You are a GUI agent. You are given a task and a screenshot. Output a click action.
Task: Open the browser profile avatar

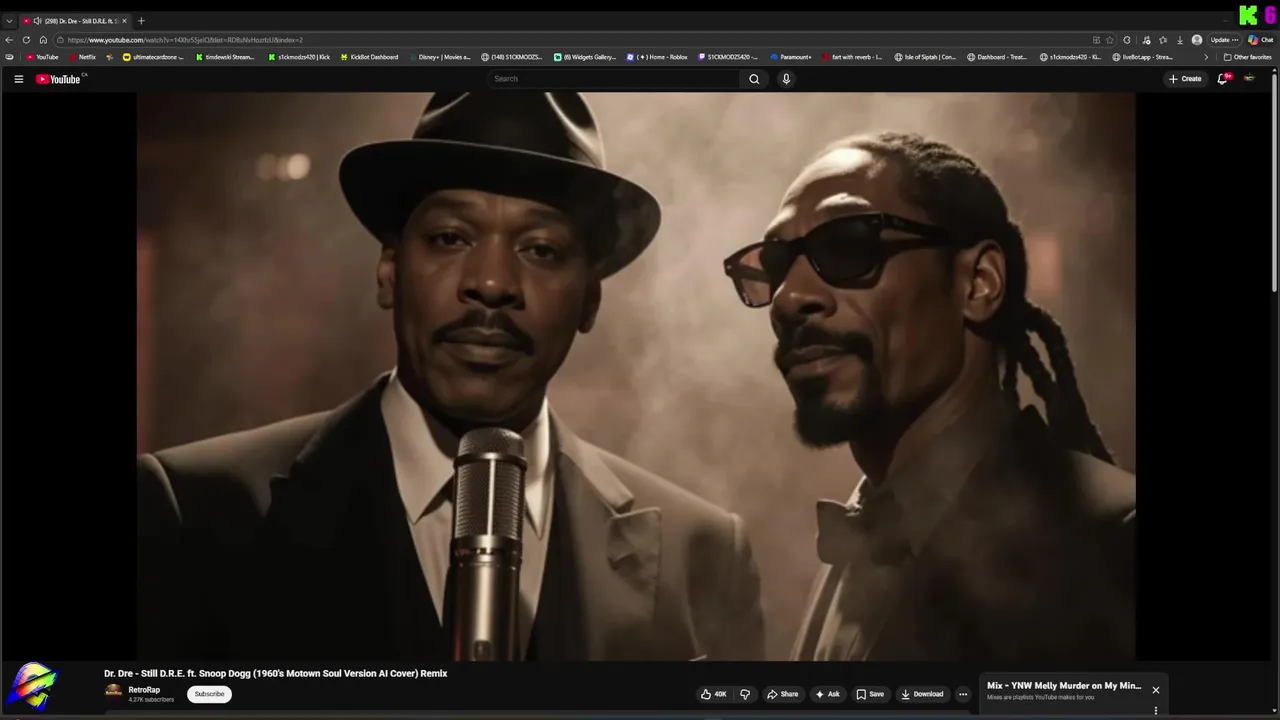click(x=1197, y=40)
